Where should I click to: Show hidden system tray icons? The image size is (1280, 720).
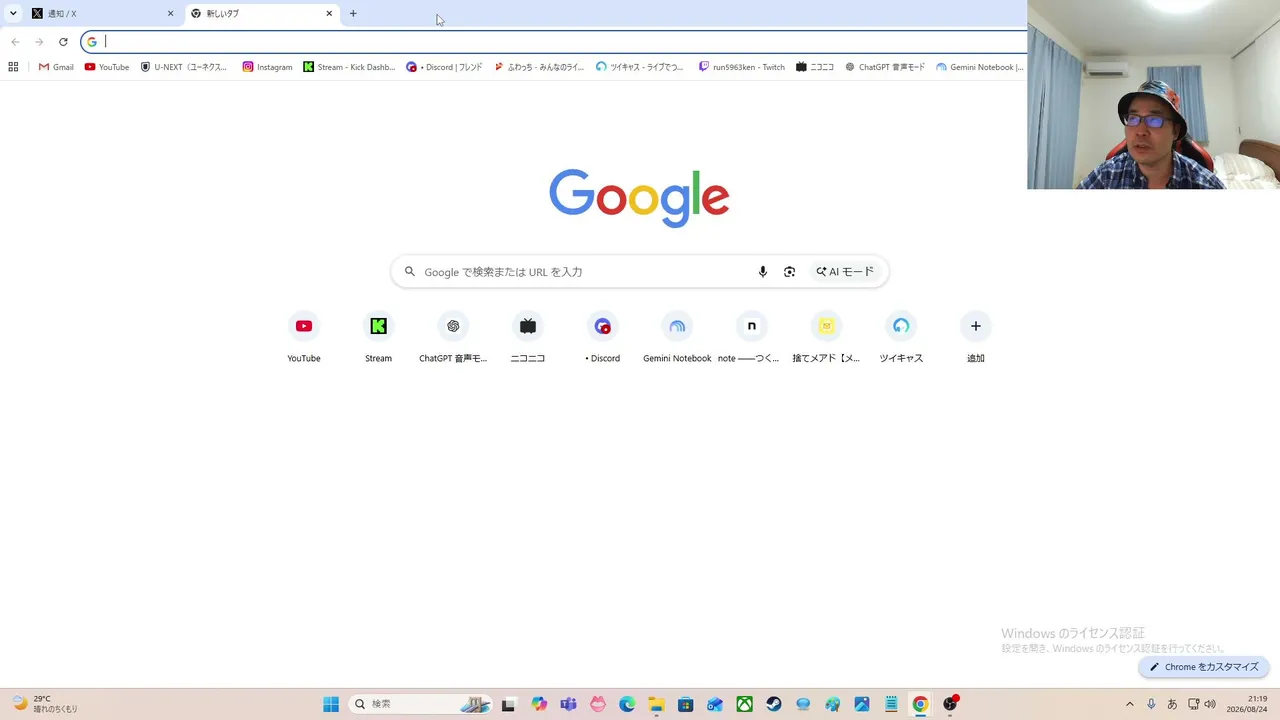[1130, 704]
